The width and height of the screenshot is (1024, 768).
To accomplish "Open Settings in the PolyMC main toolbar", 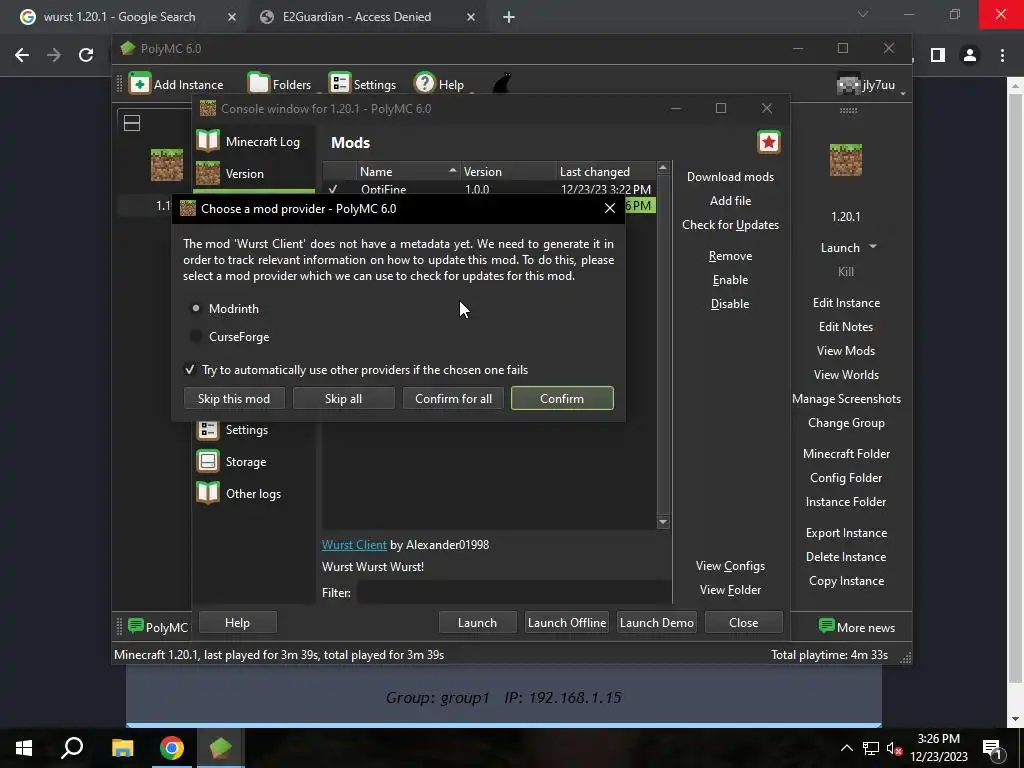I will point(362,84).
